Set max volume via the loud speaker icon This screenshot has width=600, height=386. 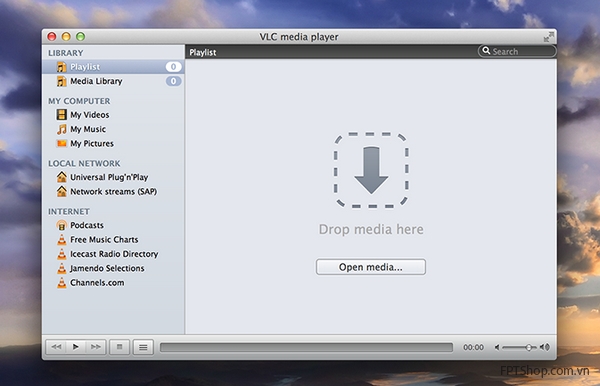point(545,347)
